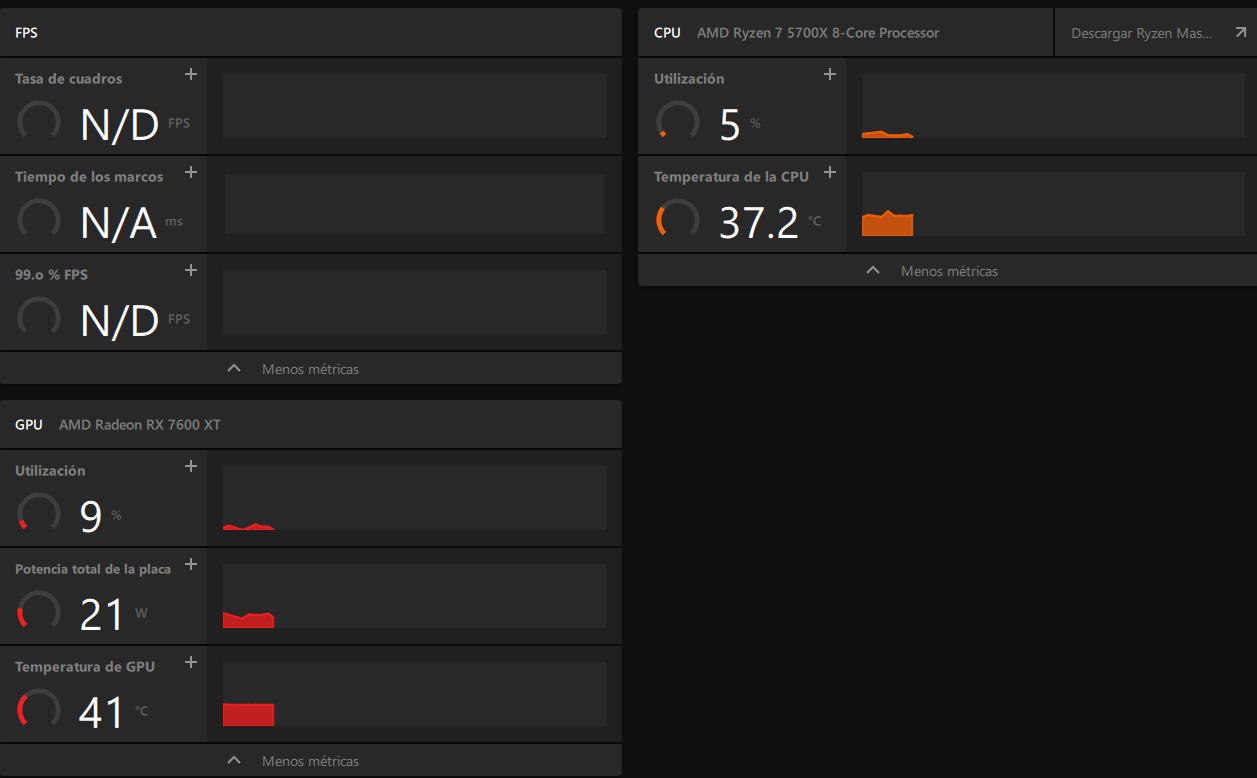Collapse GPU panel with Menos métricas
The image size is (1257, 778).
point(310,761)
